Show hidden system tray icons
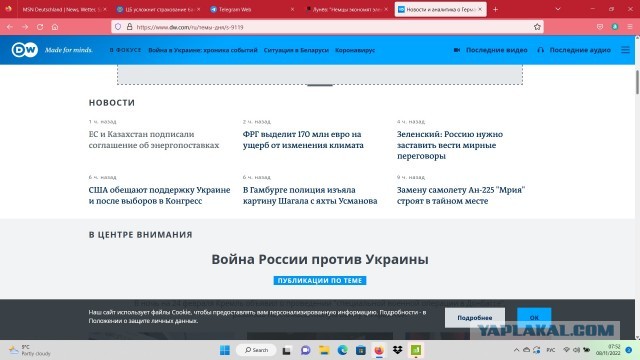The width and height of the screenshot is (640, 360). (516, 350)
